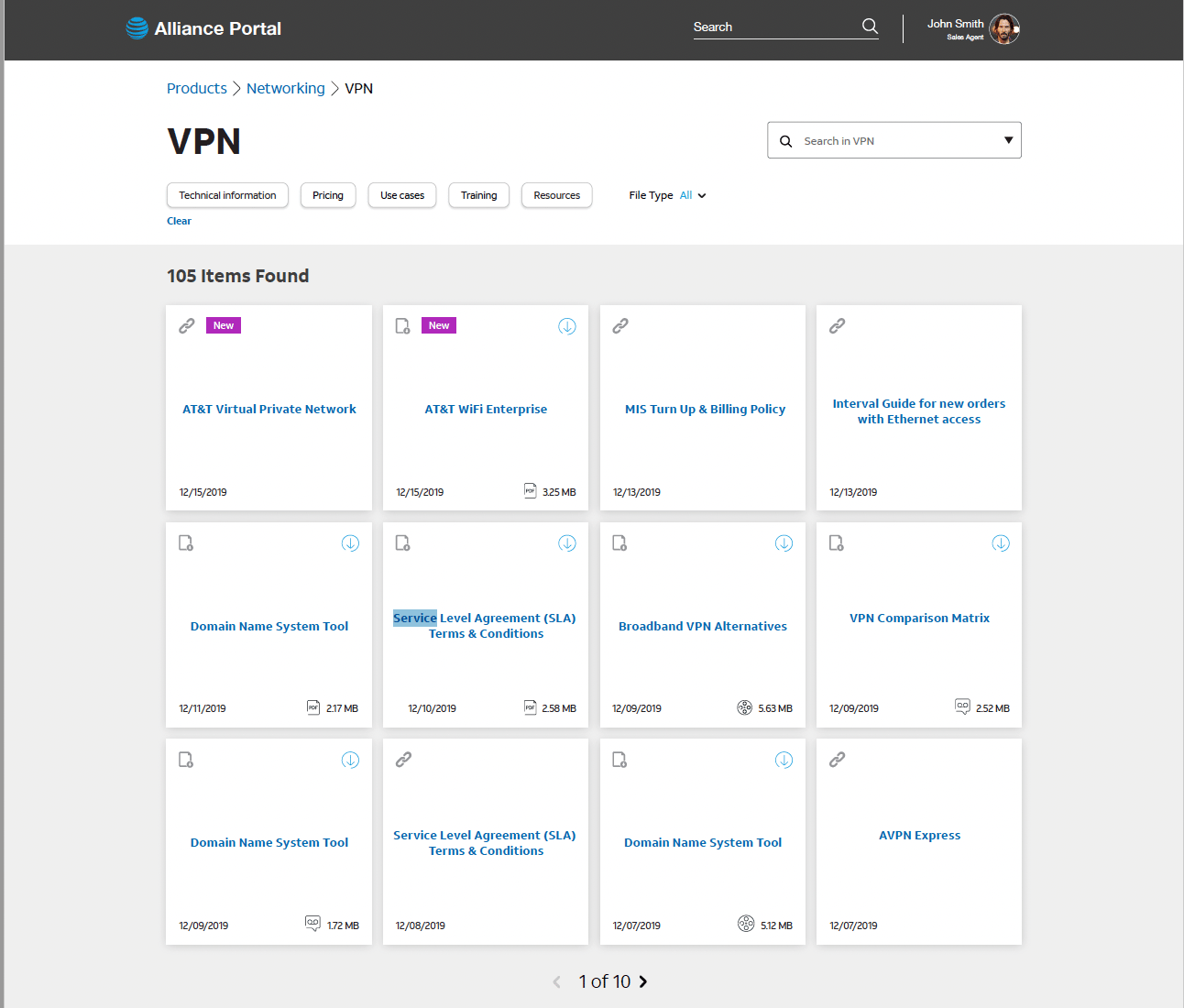
Task: Click document icon on VPN Comparison Matrix card
Action: 837,543
